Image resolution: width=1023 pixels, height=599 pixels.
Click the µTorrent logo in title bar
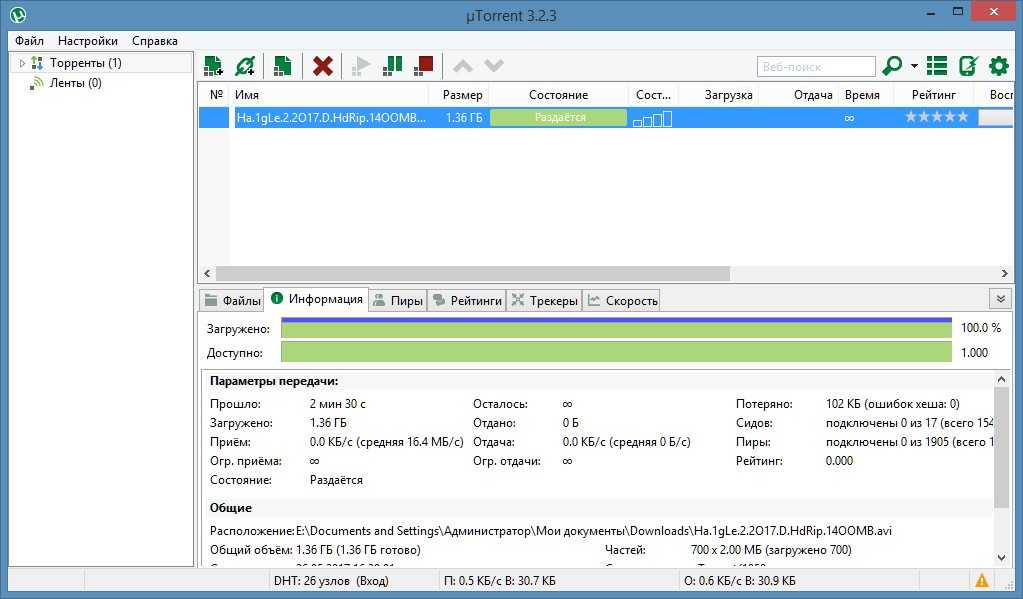pos(18,14)
